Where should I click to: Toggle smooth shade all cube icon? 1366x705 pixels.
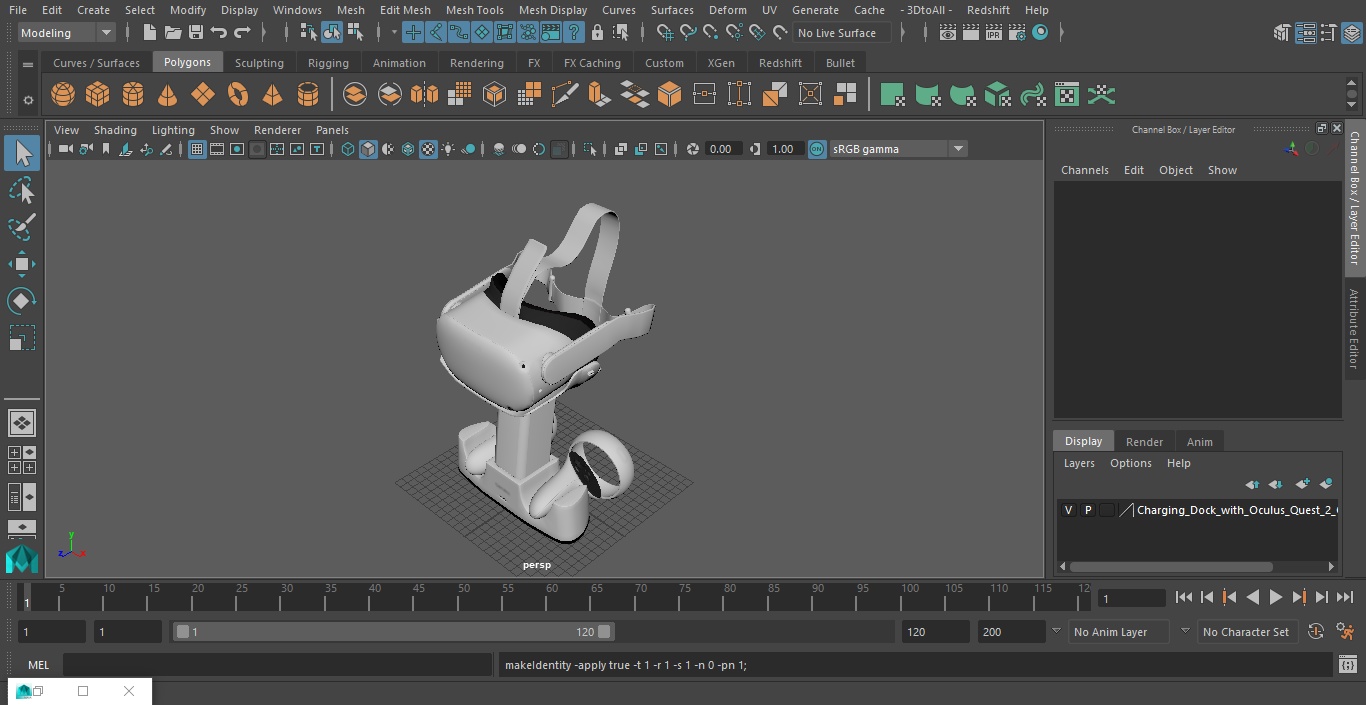(368, 149)
